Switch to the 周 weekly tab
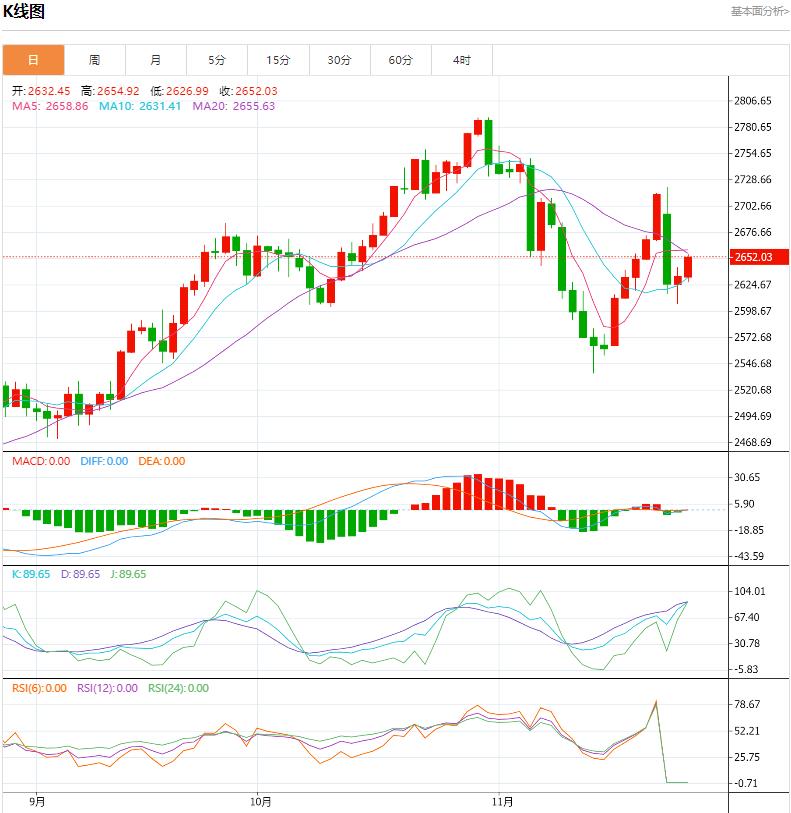The image size is (791, 813). pos(94,60)
